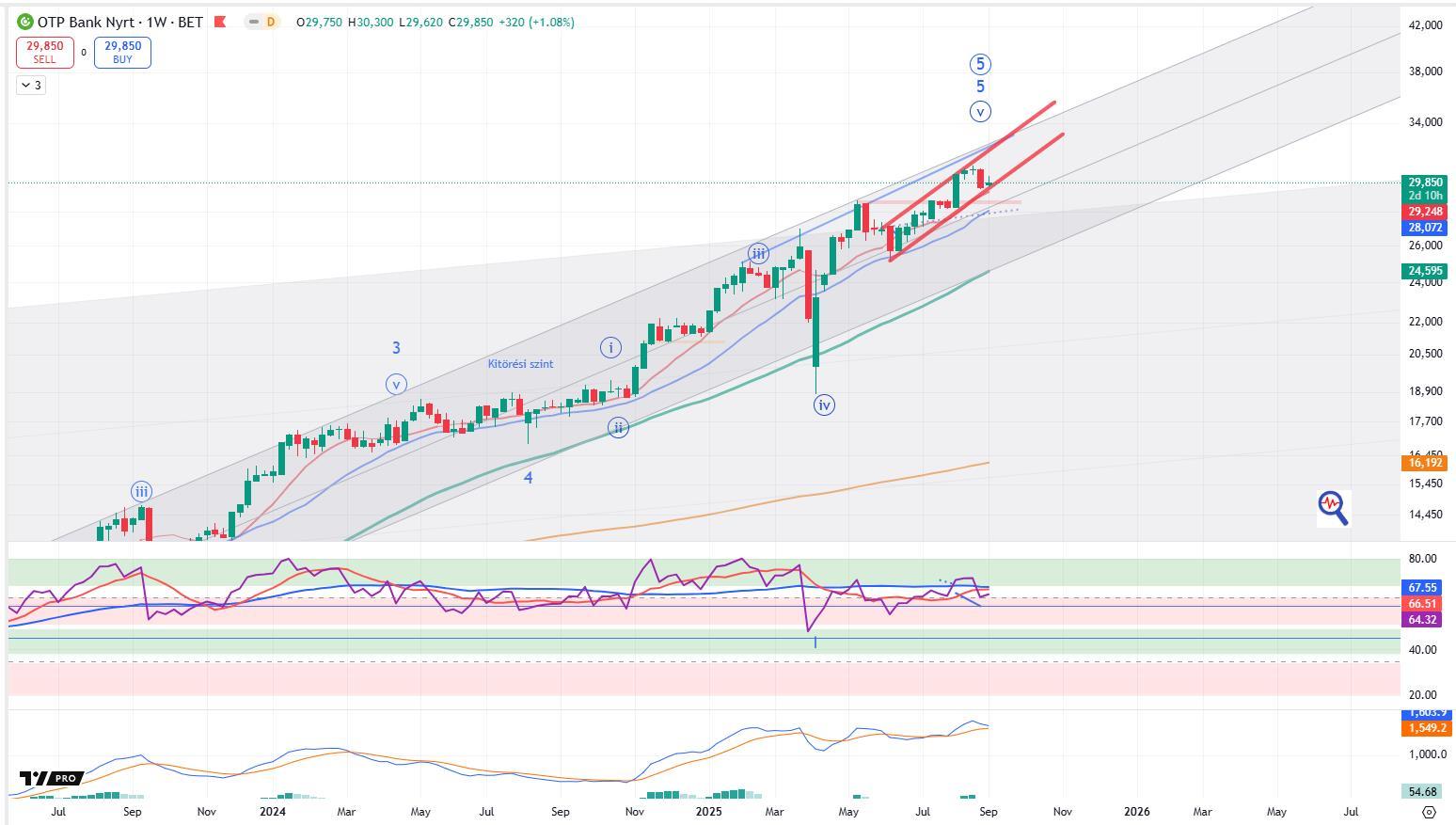Viewport: 1456px width, 825px height.
Task: Click the Kitörési szint text annotation
Action: pyautogui.click(x=520, y=364)
